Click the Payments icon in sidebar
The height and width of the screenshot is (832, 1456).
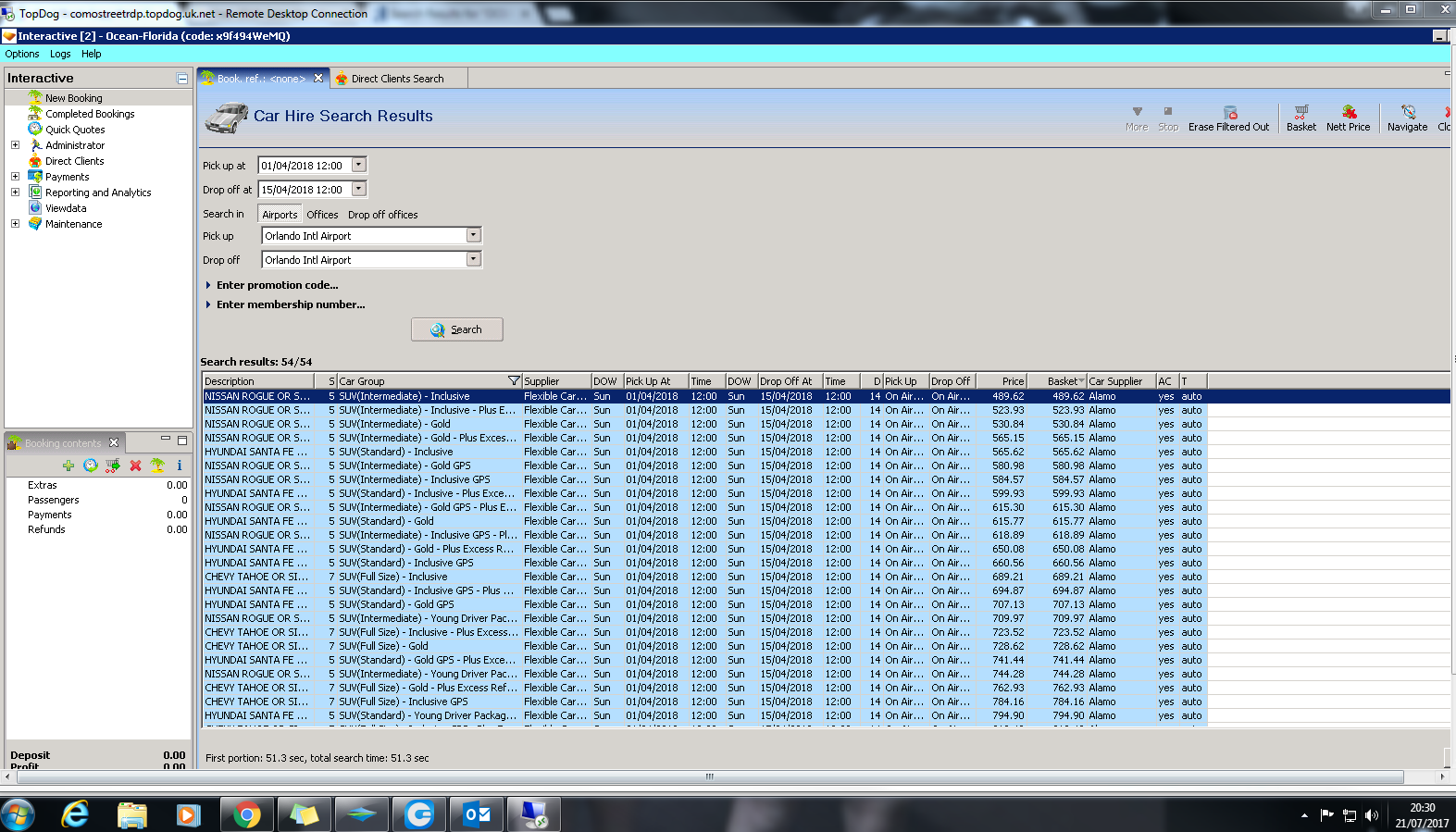pos(35,177)
